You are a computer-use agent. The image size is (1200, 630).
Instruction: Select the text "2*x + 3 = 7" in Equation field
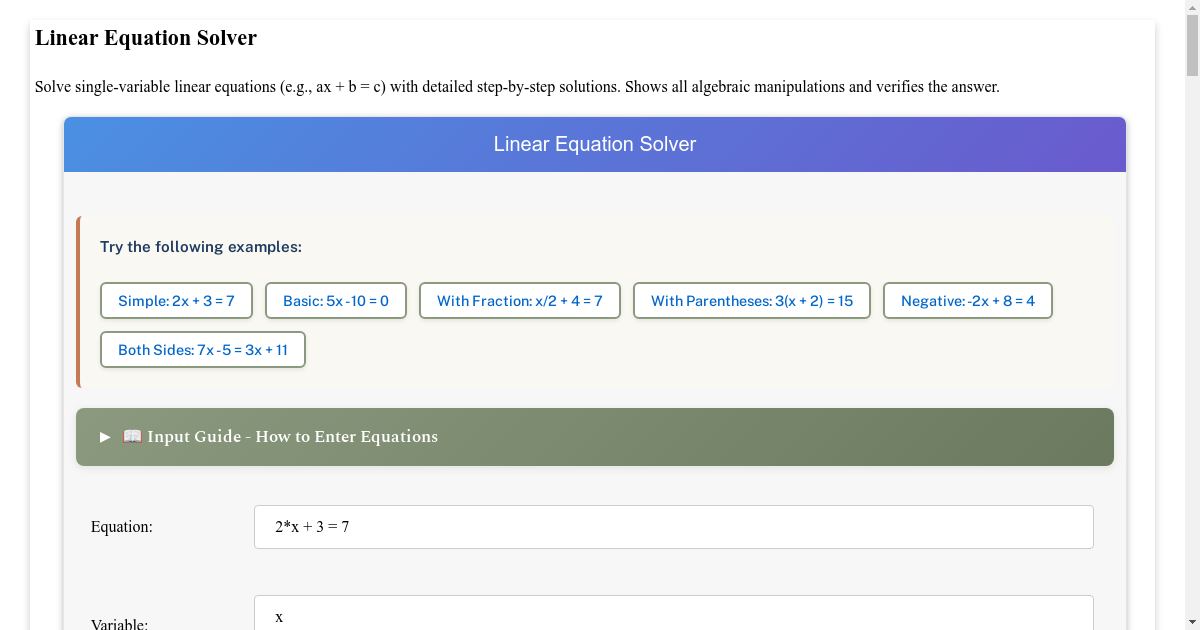(x=311, y=526)
